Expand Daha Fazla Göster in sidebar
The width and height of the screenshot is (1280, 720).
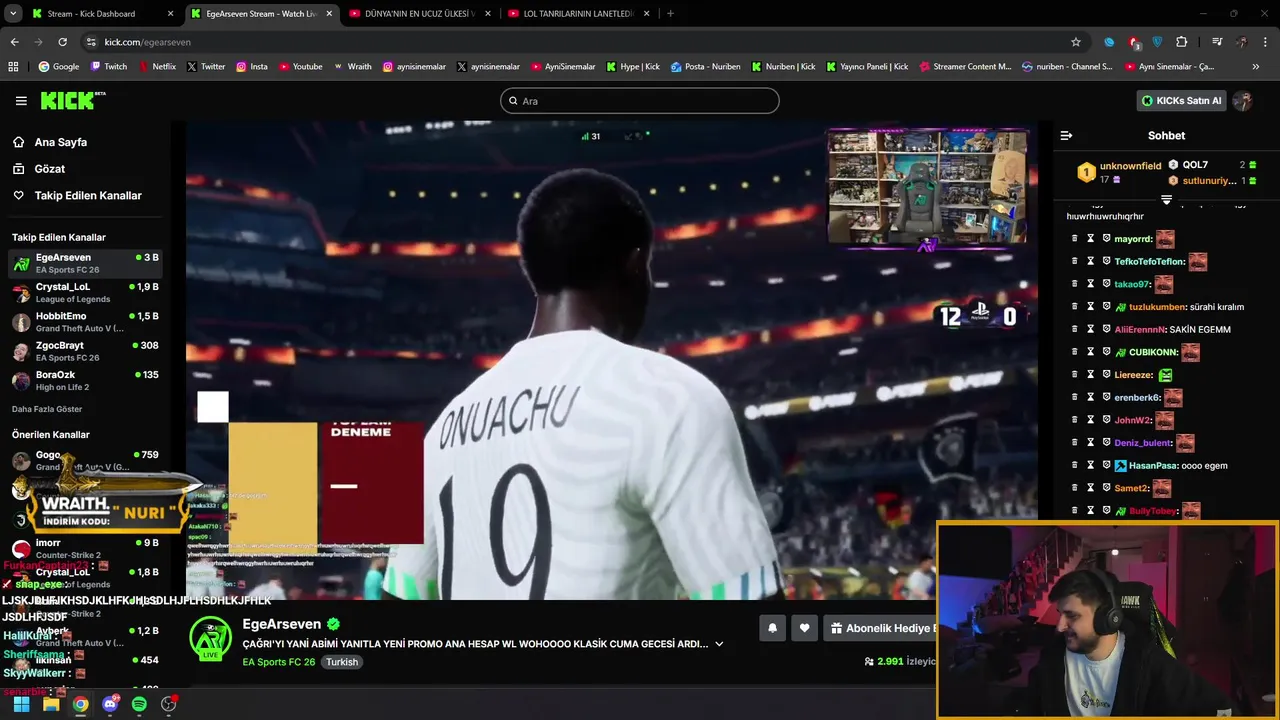click(47, 409)
